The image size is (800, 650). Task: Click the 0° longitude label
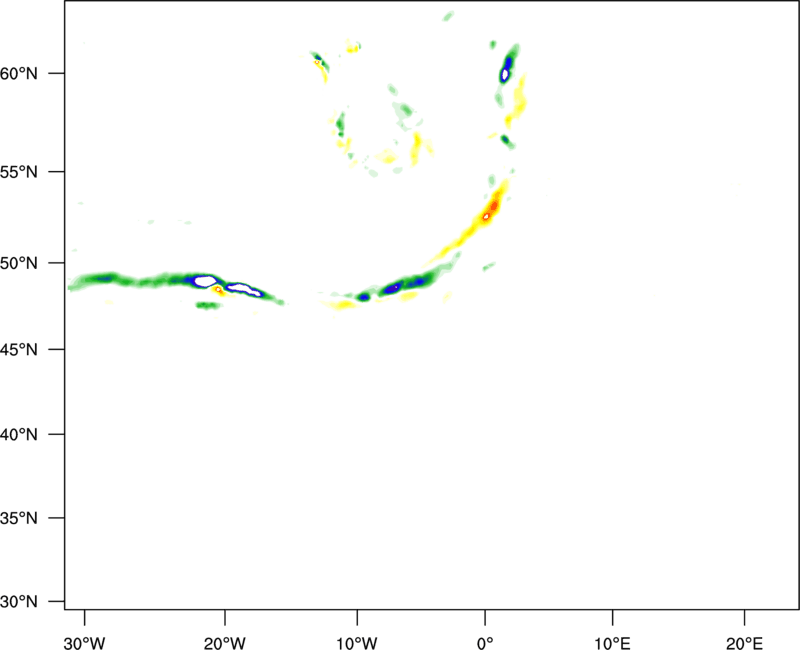pyautogui.click(x=485, y=643)
